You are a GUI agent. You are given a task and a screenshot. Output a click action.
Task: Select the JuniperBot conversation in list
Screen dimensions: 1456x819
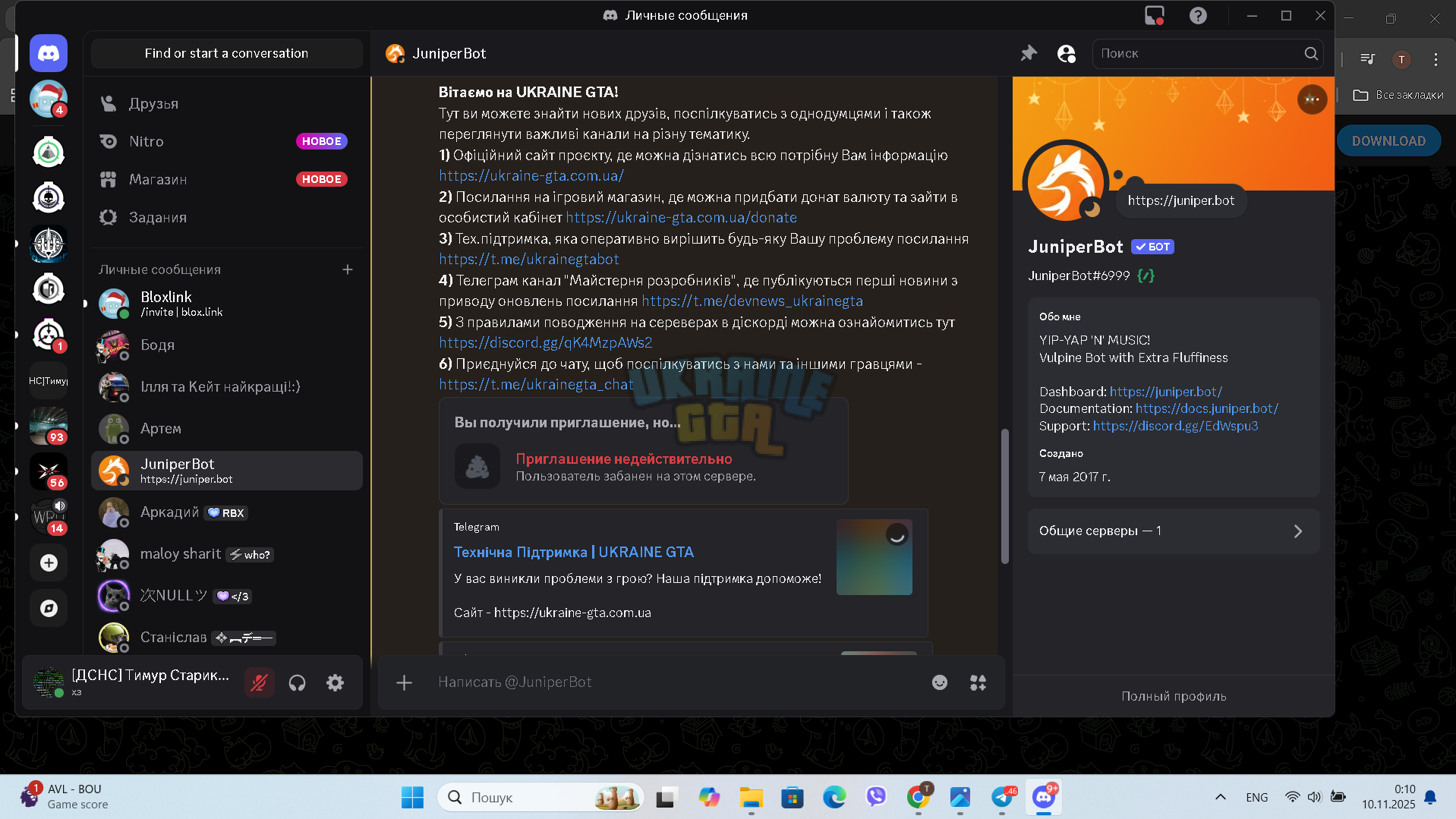click(226, 471)
